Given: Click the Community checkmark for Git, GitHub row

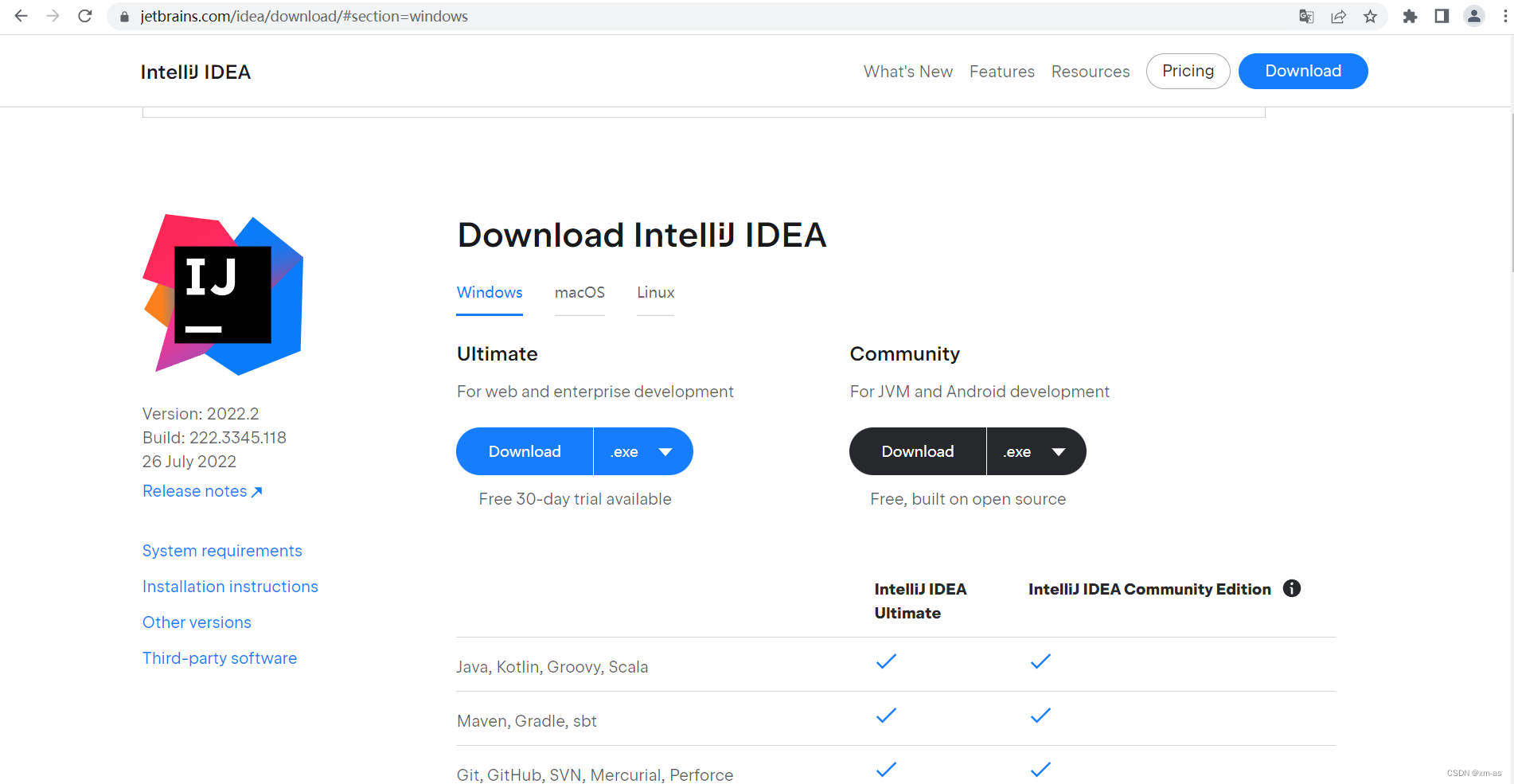Looking at the screenshot, I should click(x=1040, y=770).
